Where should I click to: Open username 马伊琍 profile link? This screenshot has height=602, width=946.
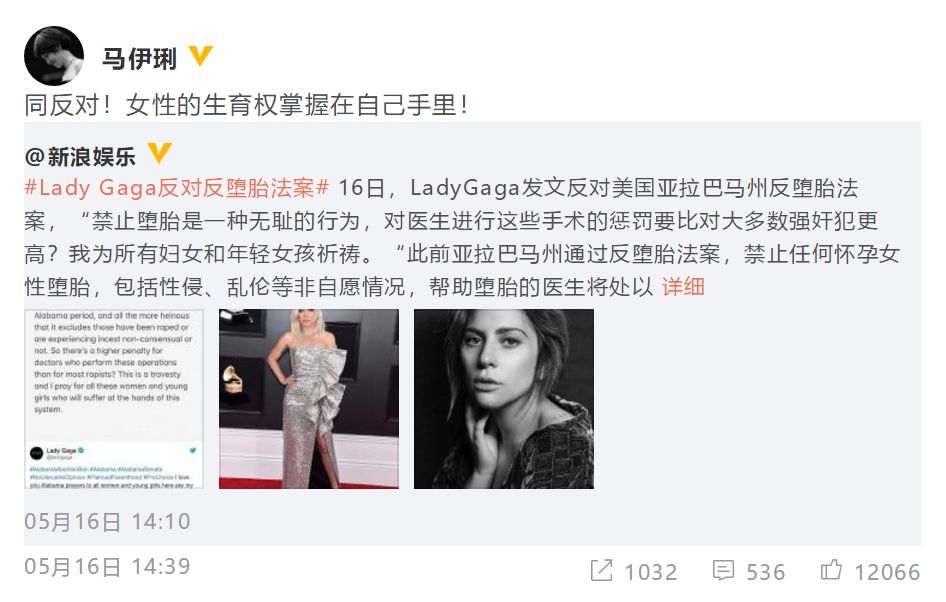139,59
